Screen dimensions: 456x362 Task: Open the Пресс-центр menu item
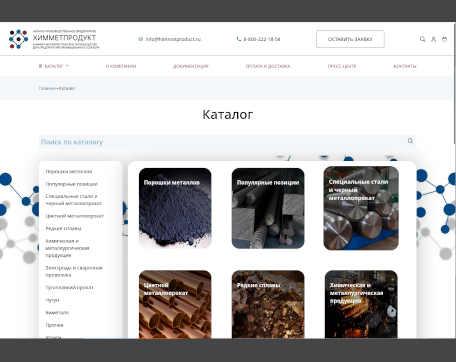tap(342, 66)
